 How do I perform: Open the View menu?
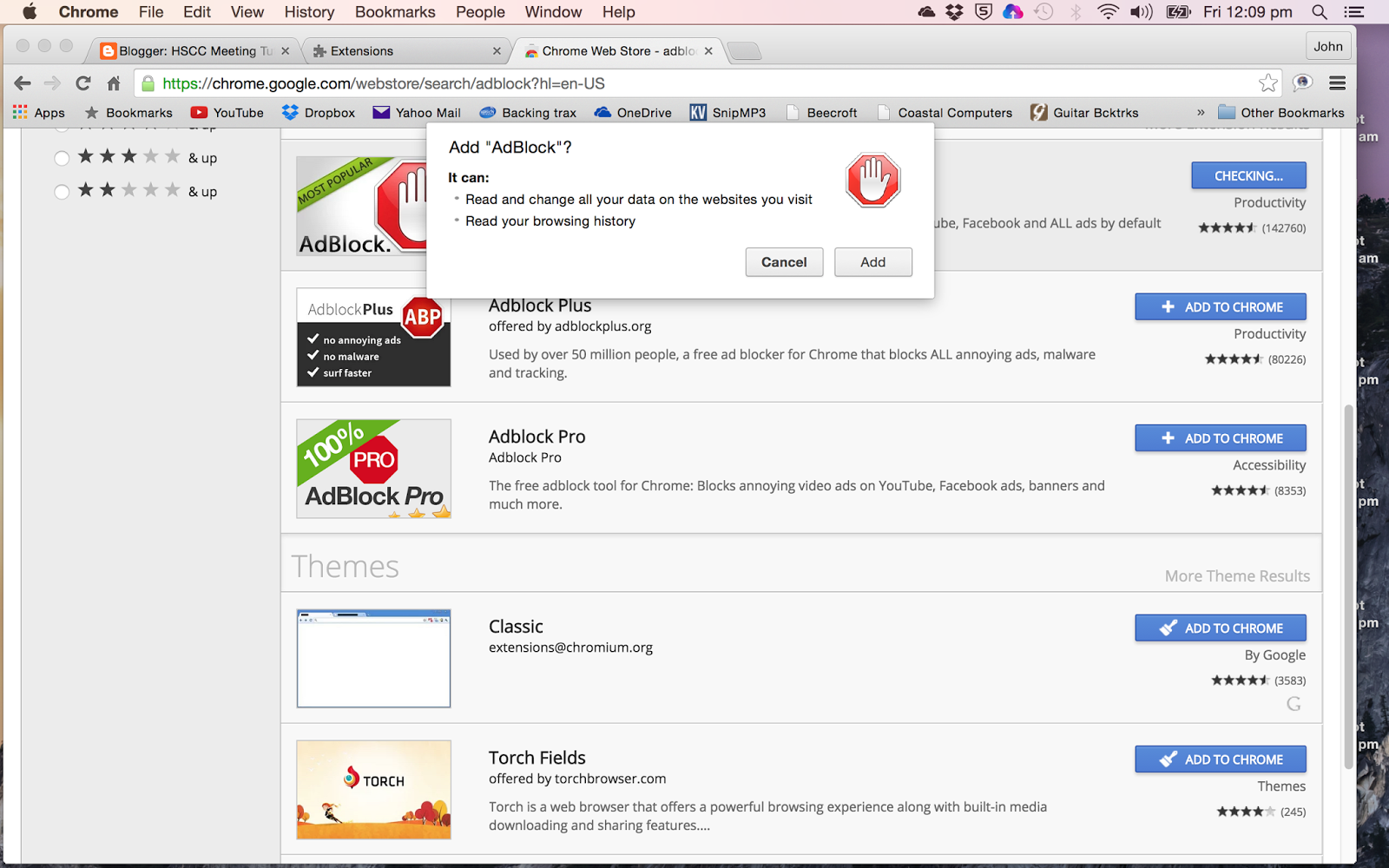coord(247,12)
